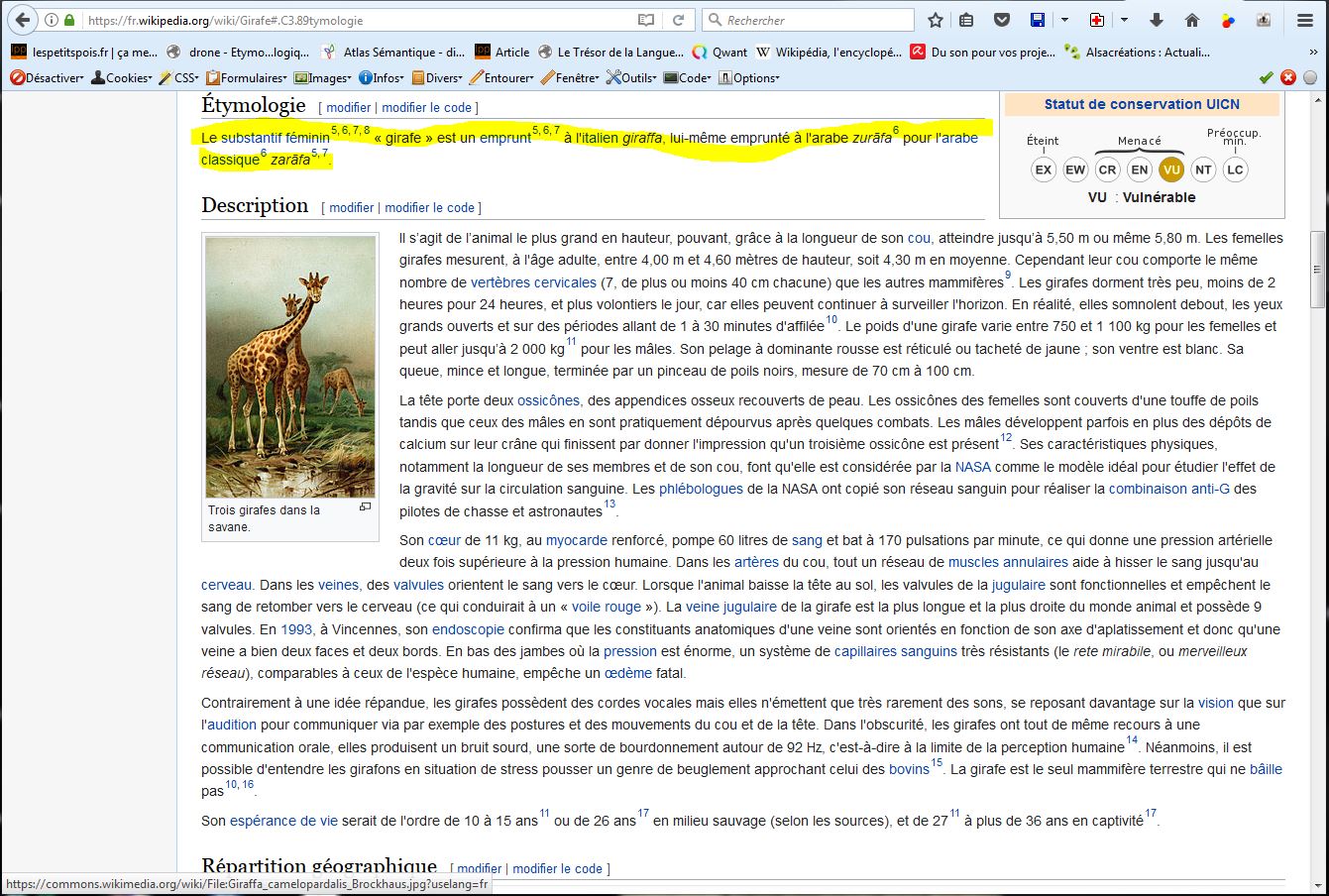The width and height of the screenshot is (1329, 896).
Task: Open the Cookies dropdown in developer toolbar
Action: pos(122,77)
